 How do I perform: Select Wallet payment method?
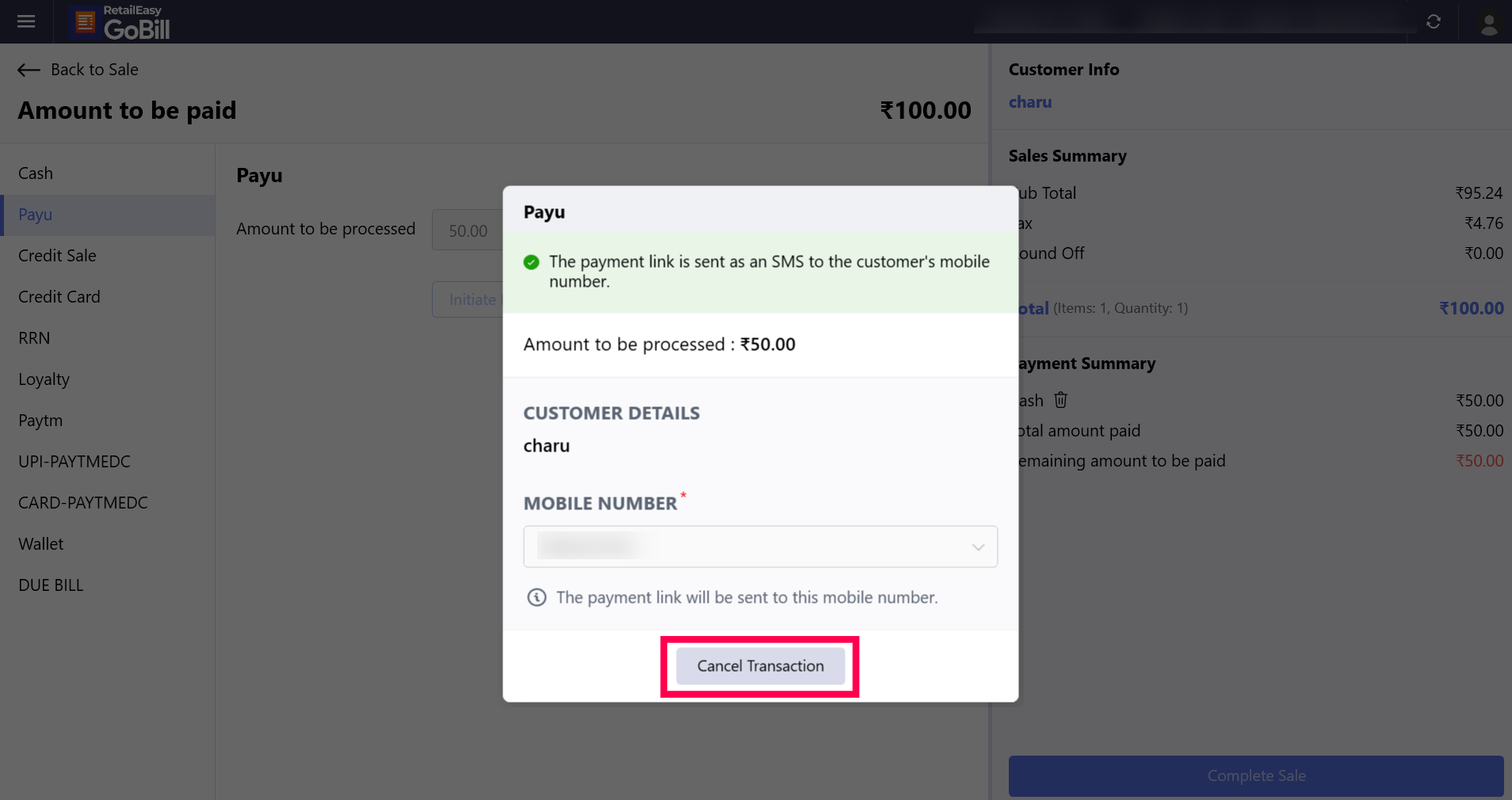[41, 544]
